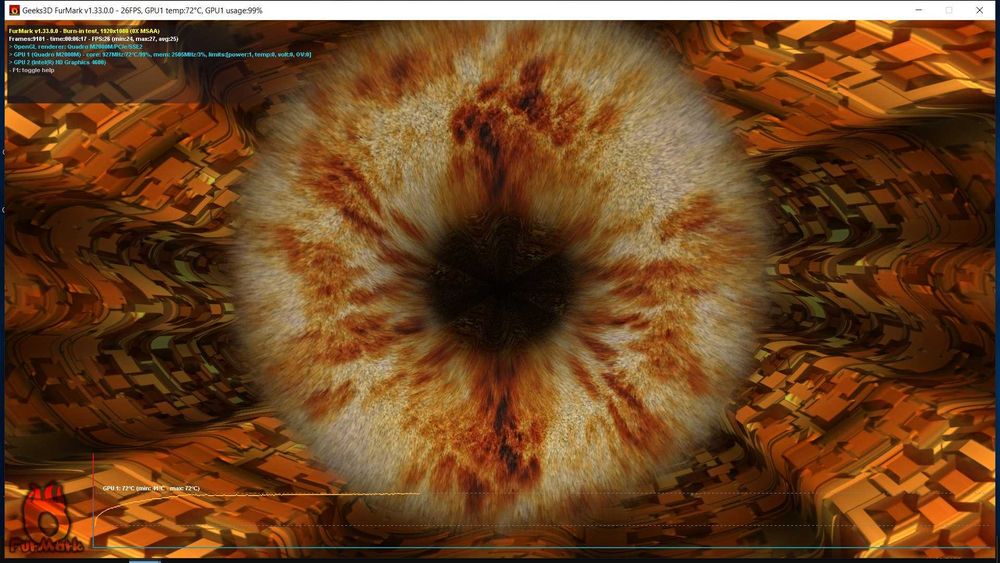Screen dimensions: 1000x563
Task: Click the red vertical axis of temperature graph
Action: coord(93,500)
